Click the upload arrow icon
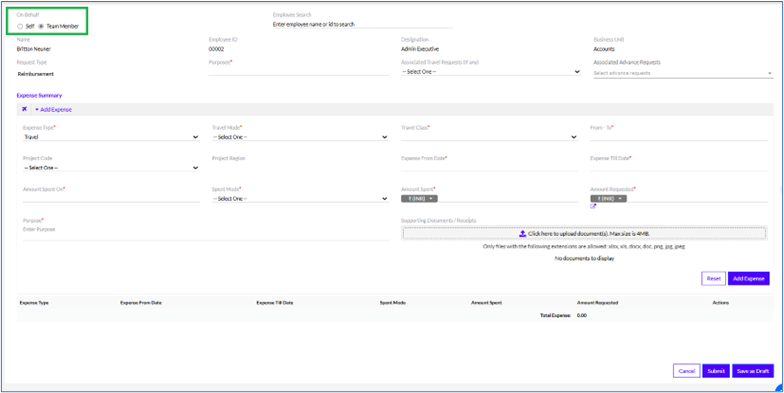Image resolution: width=784 pixels, height=393 pixels. click(x=522, y=234)
